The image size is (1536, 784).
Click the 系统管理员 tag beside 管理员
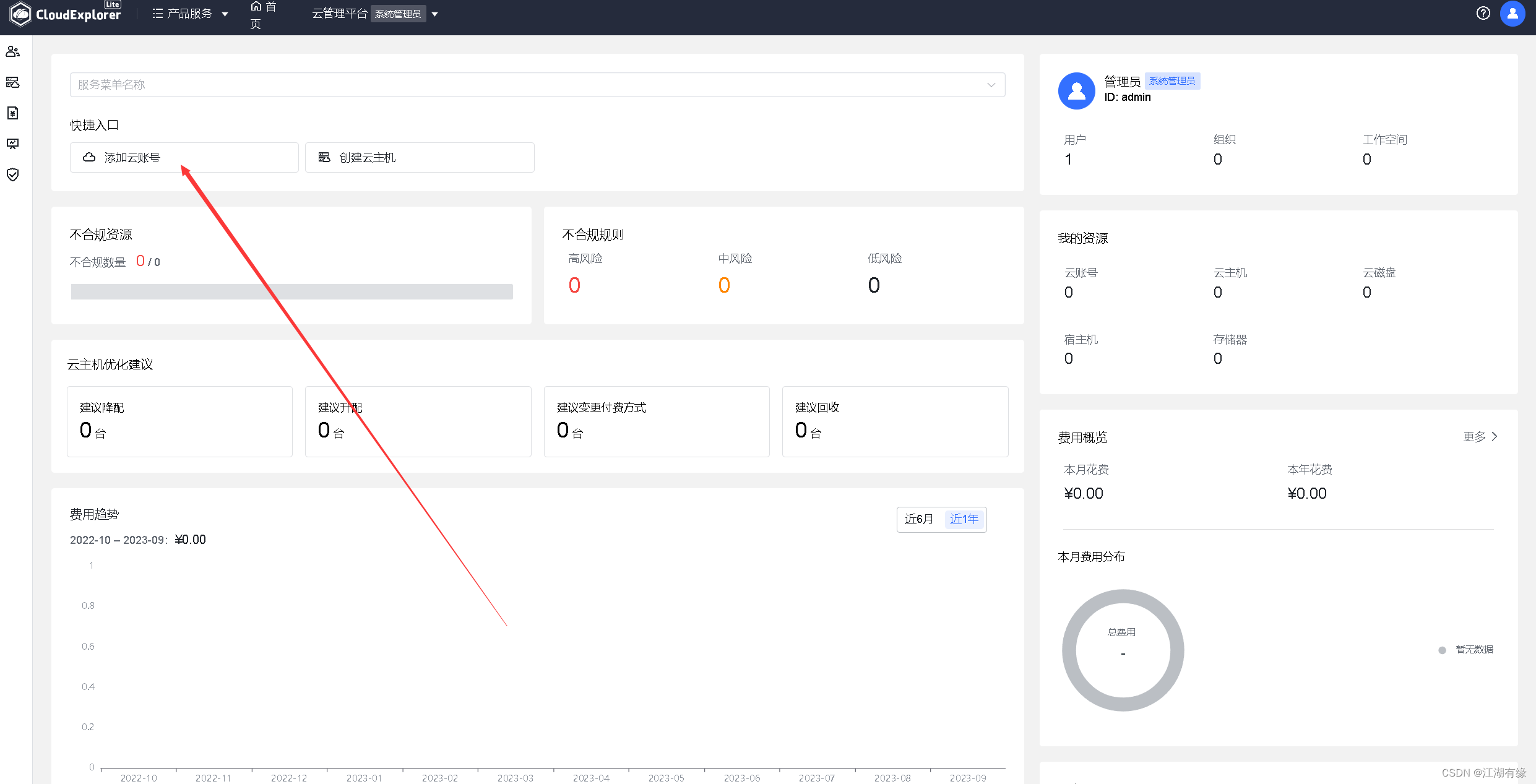(1172, 81)
